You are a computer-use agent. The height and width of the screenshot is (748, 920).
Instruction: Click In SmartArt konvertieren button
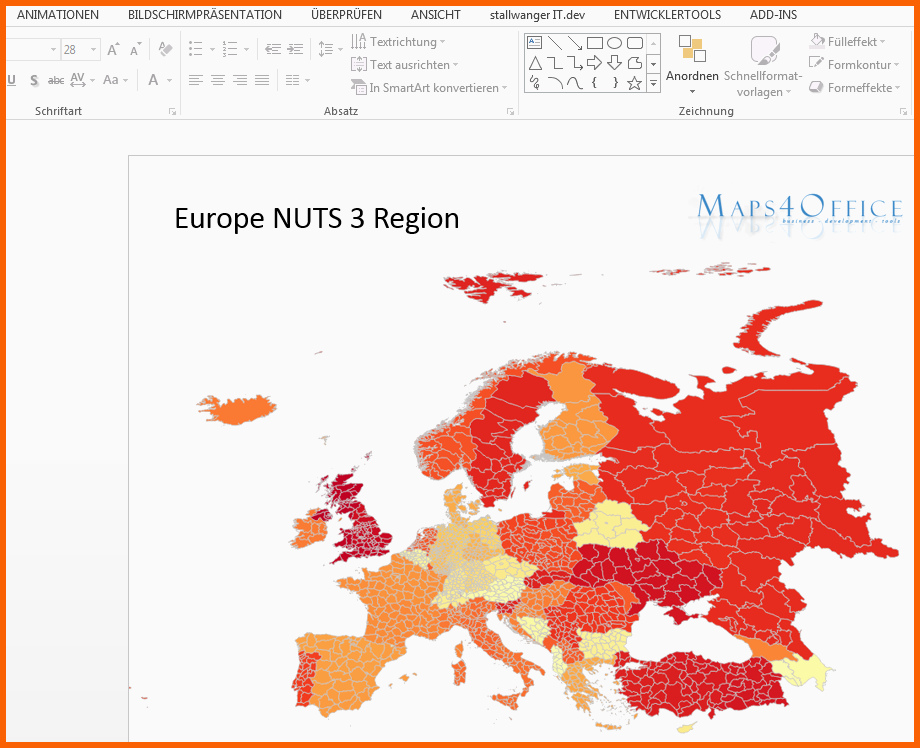tap(430, 88)
